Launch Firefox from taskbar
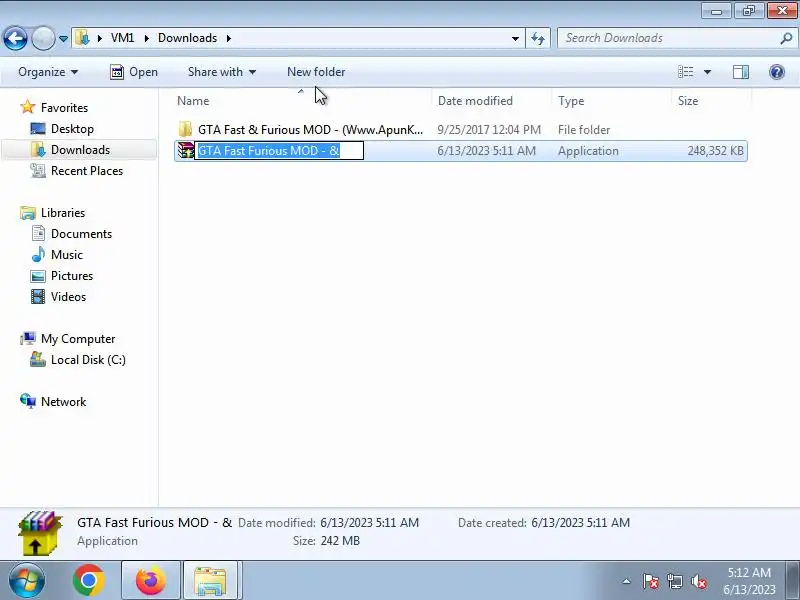The width and height of the screenshot is (800, 600). [151, 581]
